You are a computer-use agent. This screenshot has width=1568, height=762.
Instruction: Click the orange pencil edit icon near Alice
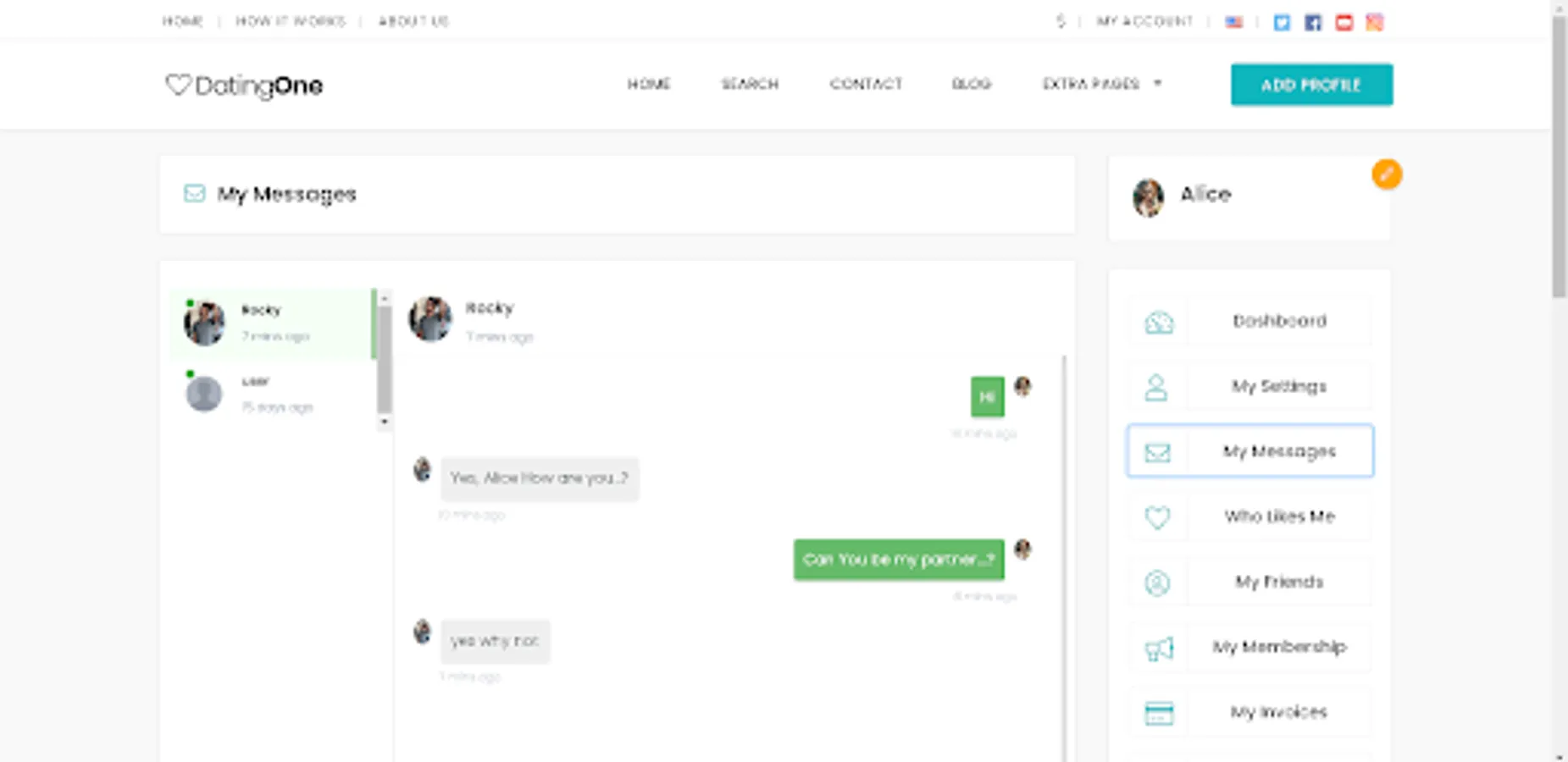click(1387, 174)
